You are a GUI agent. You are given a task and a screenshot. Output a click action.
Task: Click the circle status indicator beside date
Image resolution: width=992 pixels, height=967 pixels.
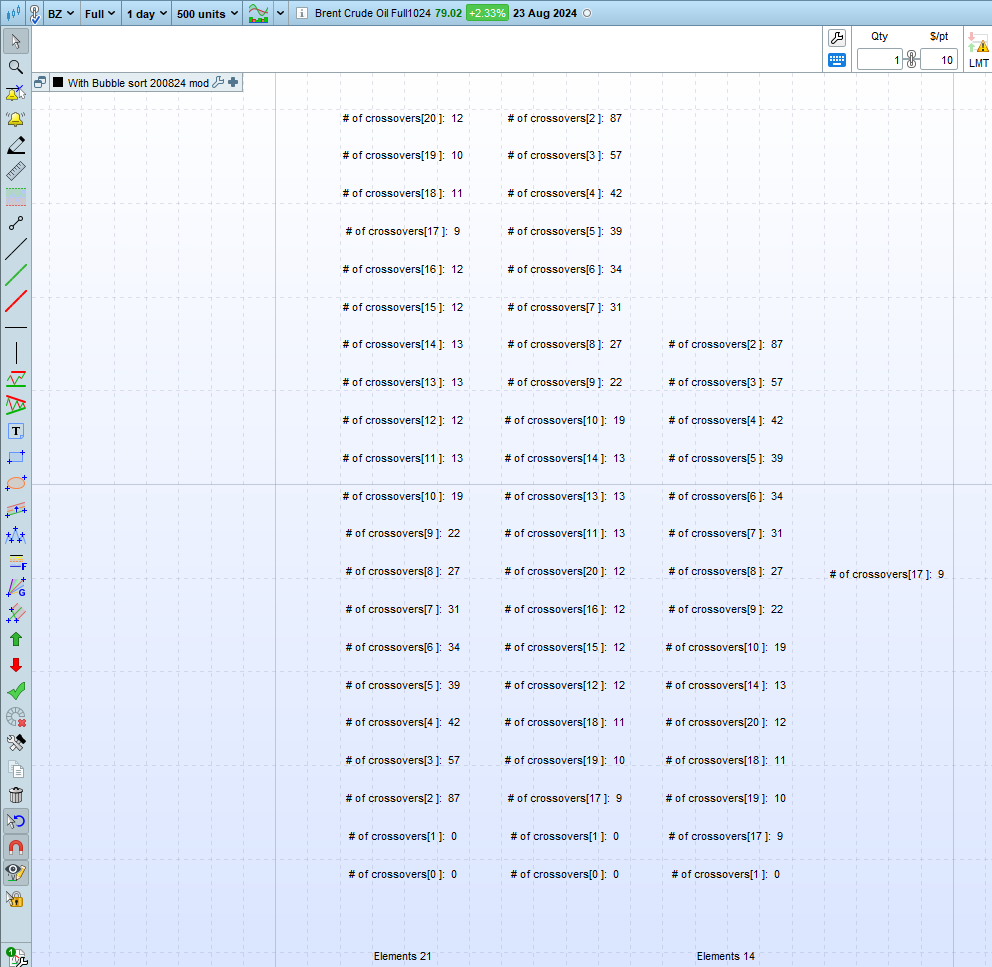(587, 13)
